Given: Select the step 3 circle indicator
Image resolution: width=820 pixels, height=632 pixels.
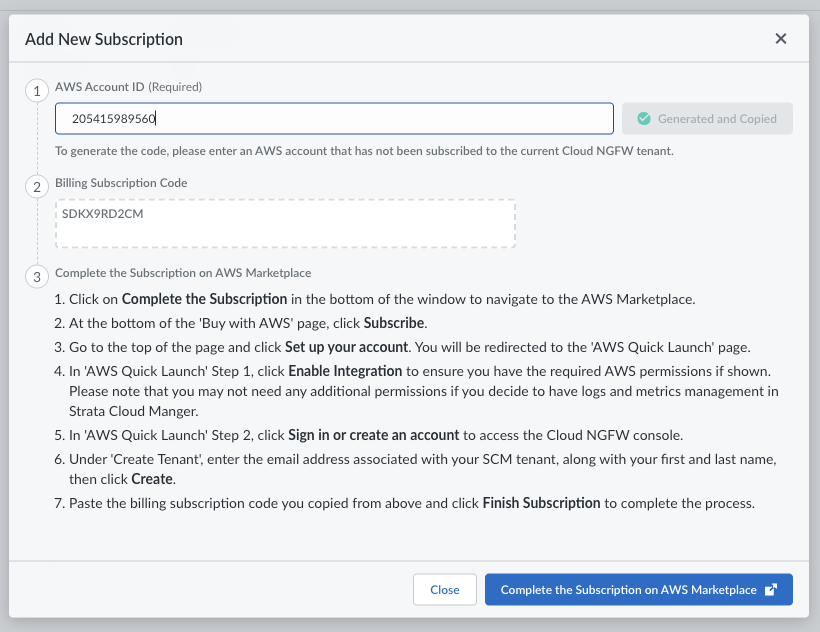Looking at the screenshot, I should click(37, 277).
